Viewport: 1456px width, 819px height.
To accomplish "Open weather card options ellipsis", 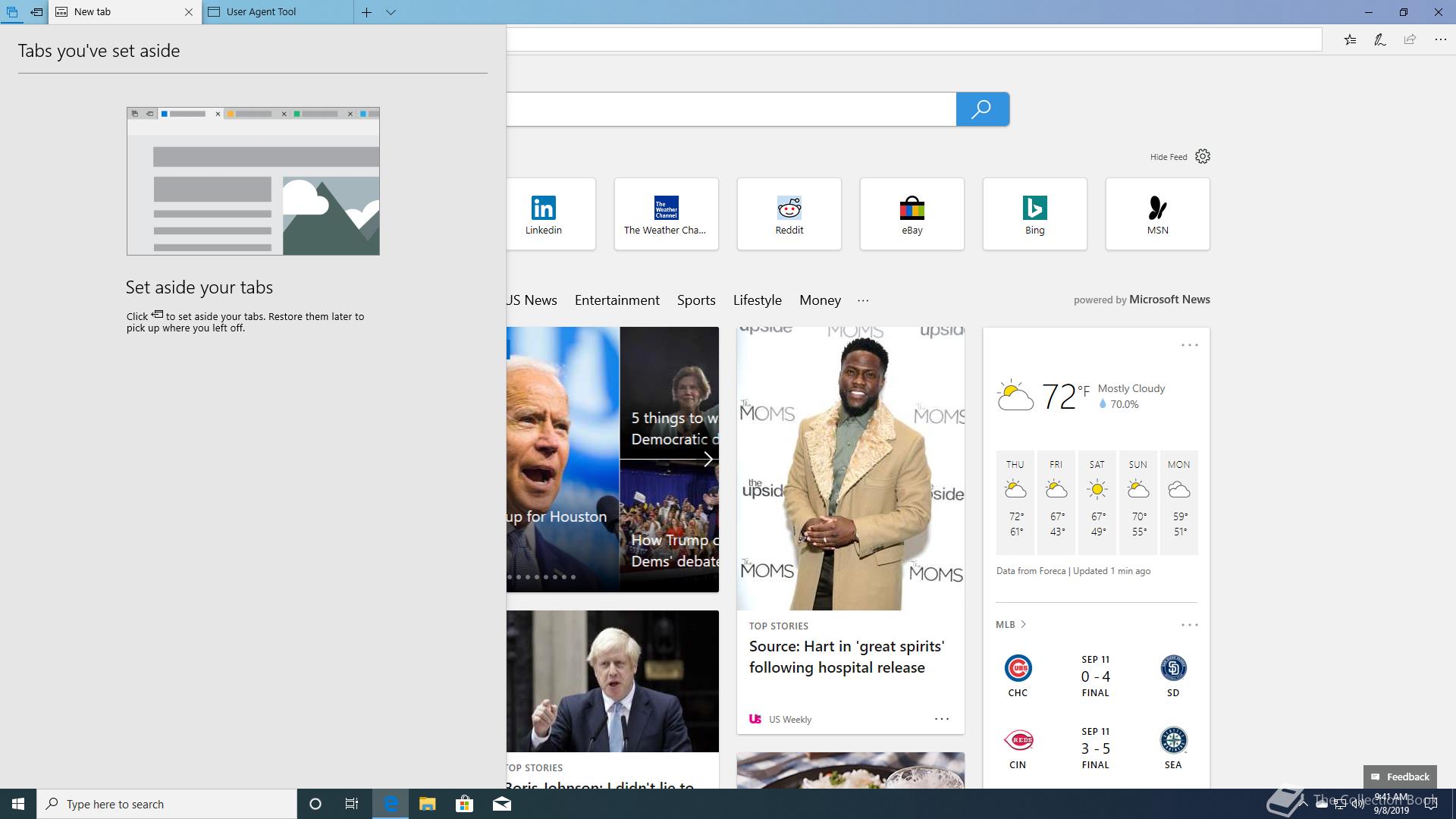I will [x=1189, y=345].
